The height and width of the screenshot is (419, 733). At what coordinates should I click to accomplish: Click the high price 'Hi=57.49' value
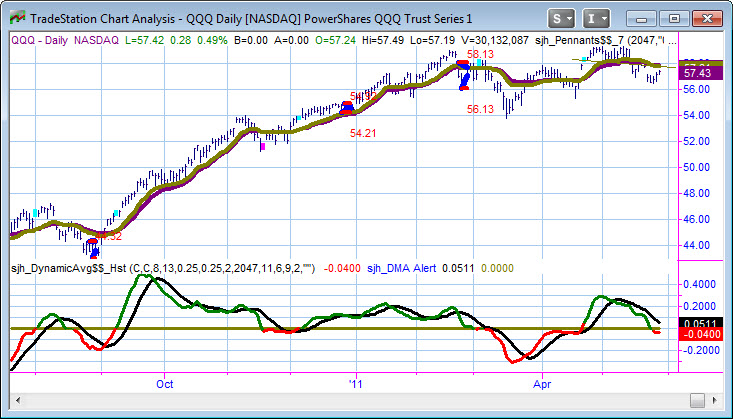(x=384, y=41)
